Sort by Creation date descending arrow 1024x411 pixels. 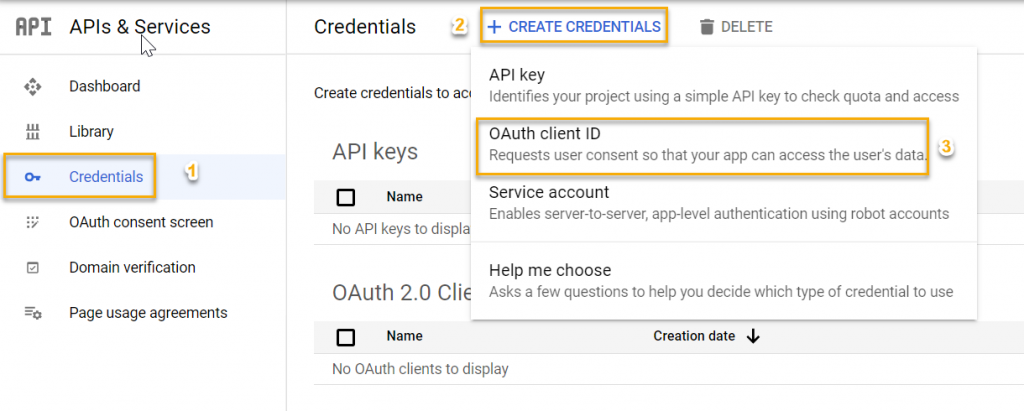753,337
